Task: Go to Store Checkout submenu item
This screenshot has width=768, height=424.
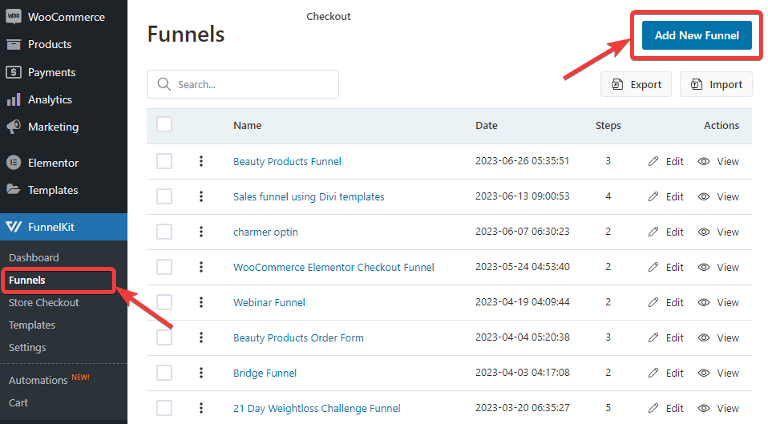Action: click(x=44, y=303)
